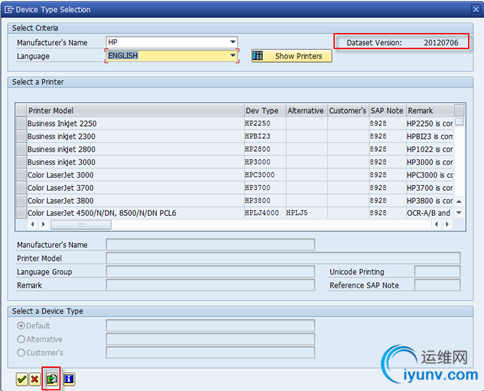Click the table select-all corner box

click(x=21, y=110)
